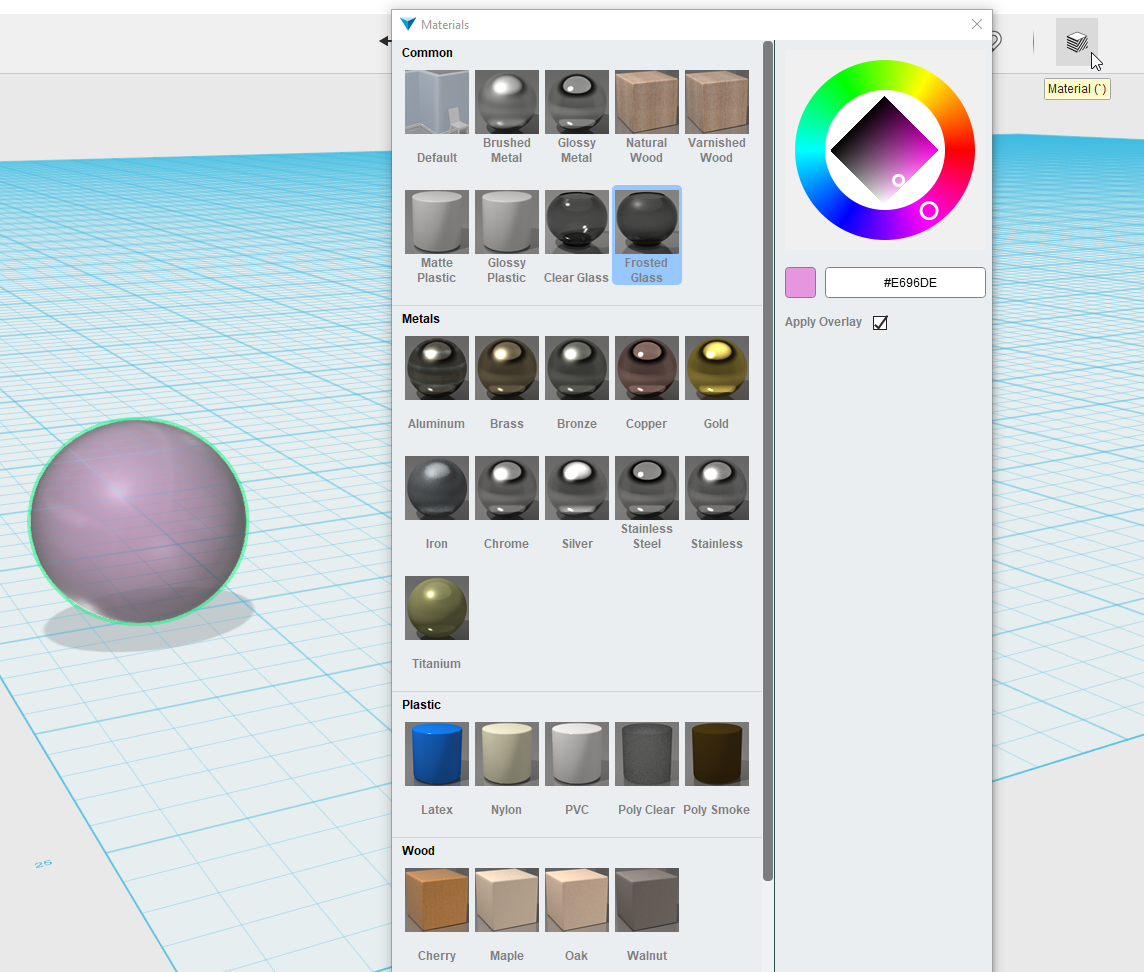
Task: Apply the Chrome metal material
Action: pyautogui.click(x=506, y=487)
